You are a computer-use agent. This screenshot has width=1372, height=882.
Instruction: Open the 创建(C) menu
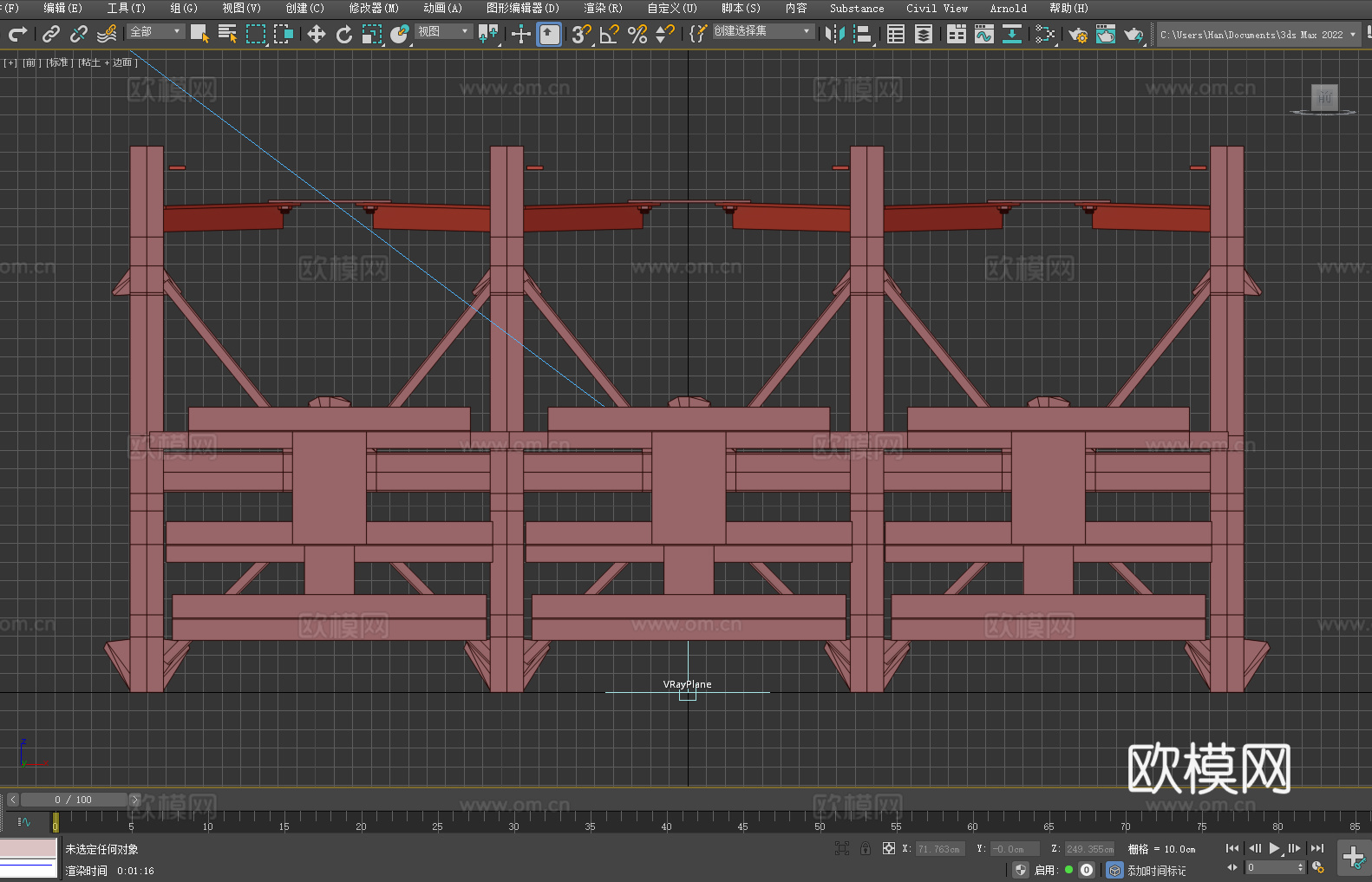[x=304, y=8]
